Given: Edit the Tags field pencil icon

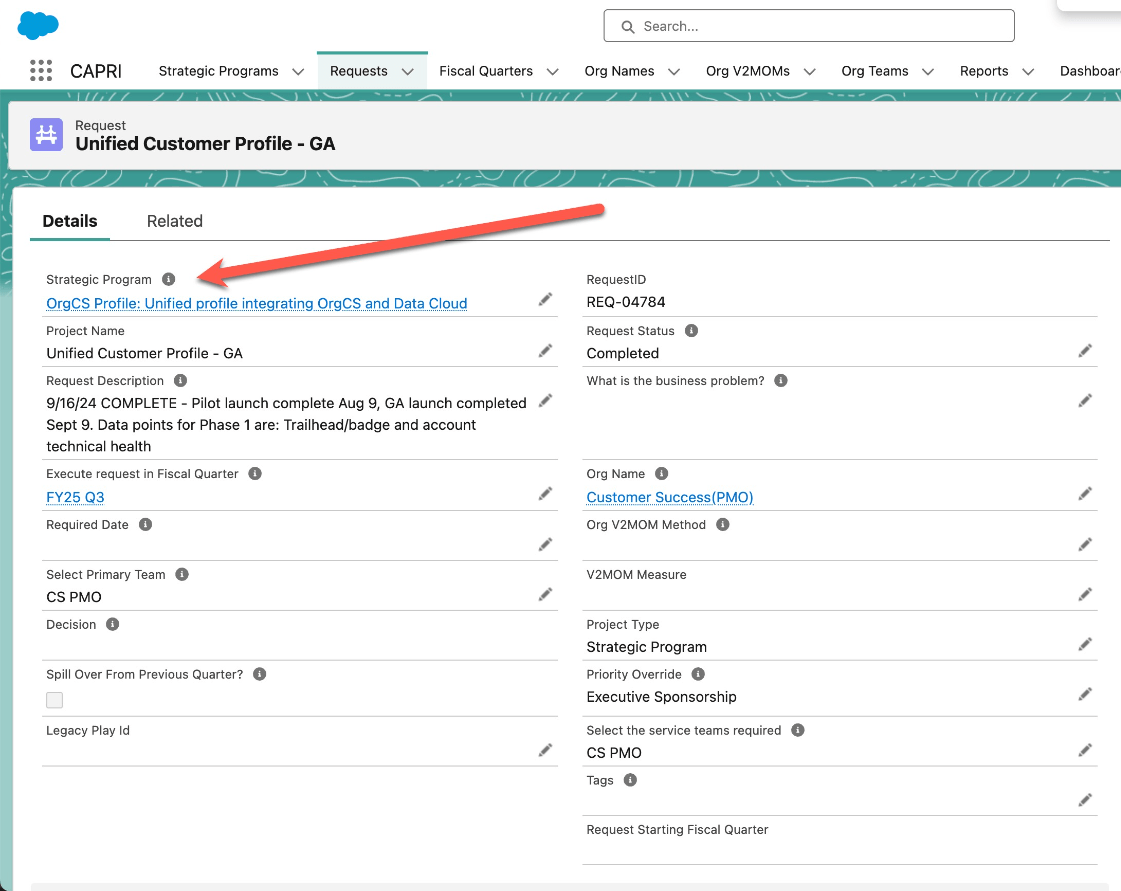Looking at the screenshot, I should tap(1085, 800).
